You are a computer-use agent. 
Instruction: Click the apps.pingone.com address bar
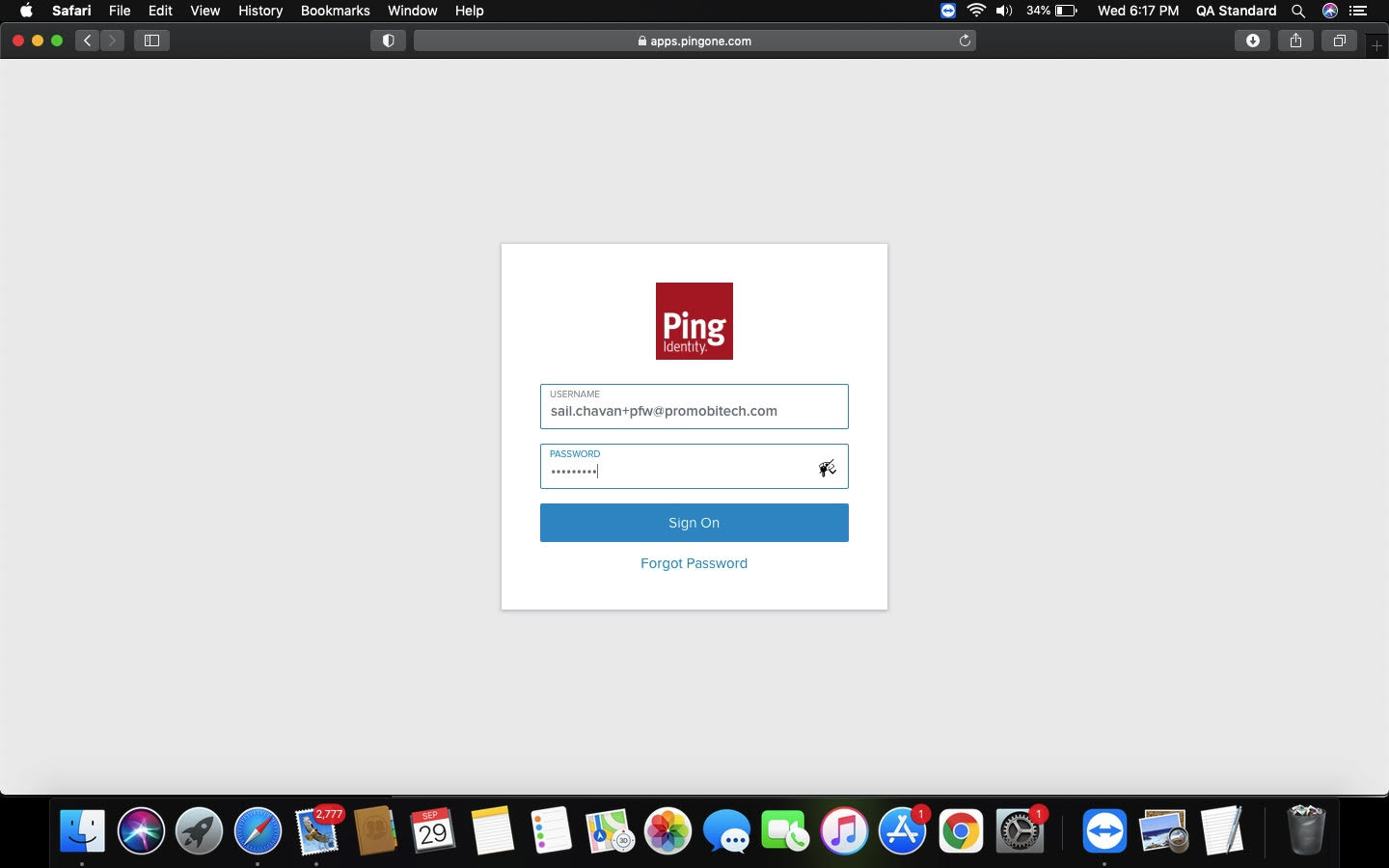pos(694,41)
